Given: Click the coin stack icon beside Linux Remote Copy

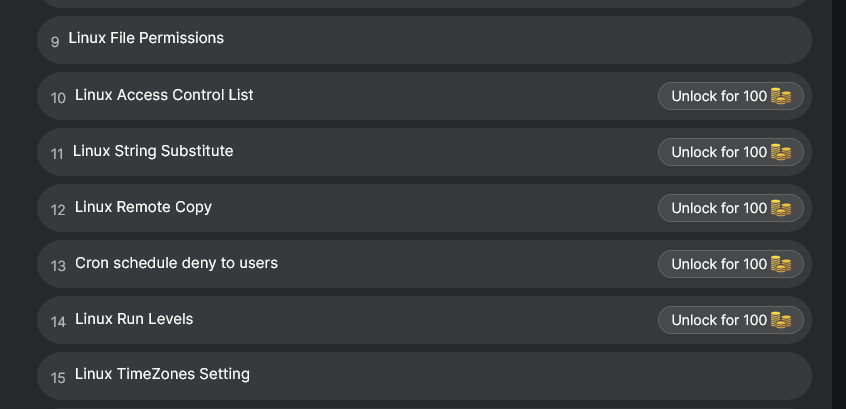Looking at the screenshot, I should click(781, 208).
